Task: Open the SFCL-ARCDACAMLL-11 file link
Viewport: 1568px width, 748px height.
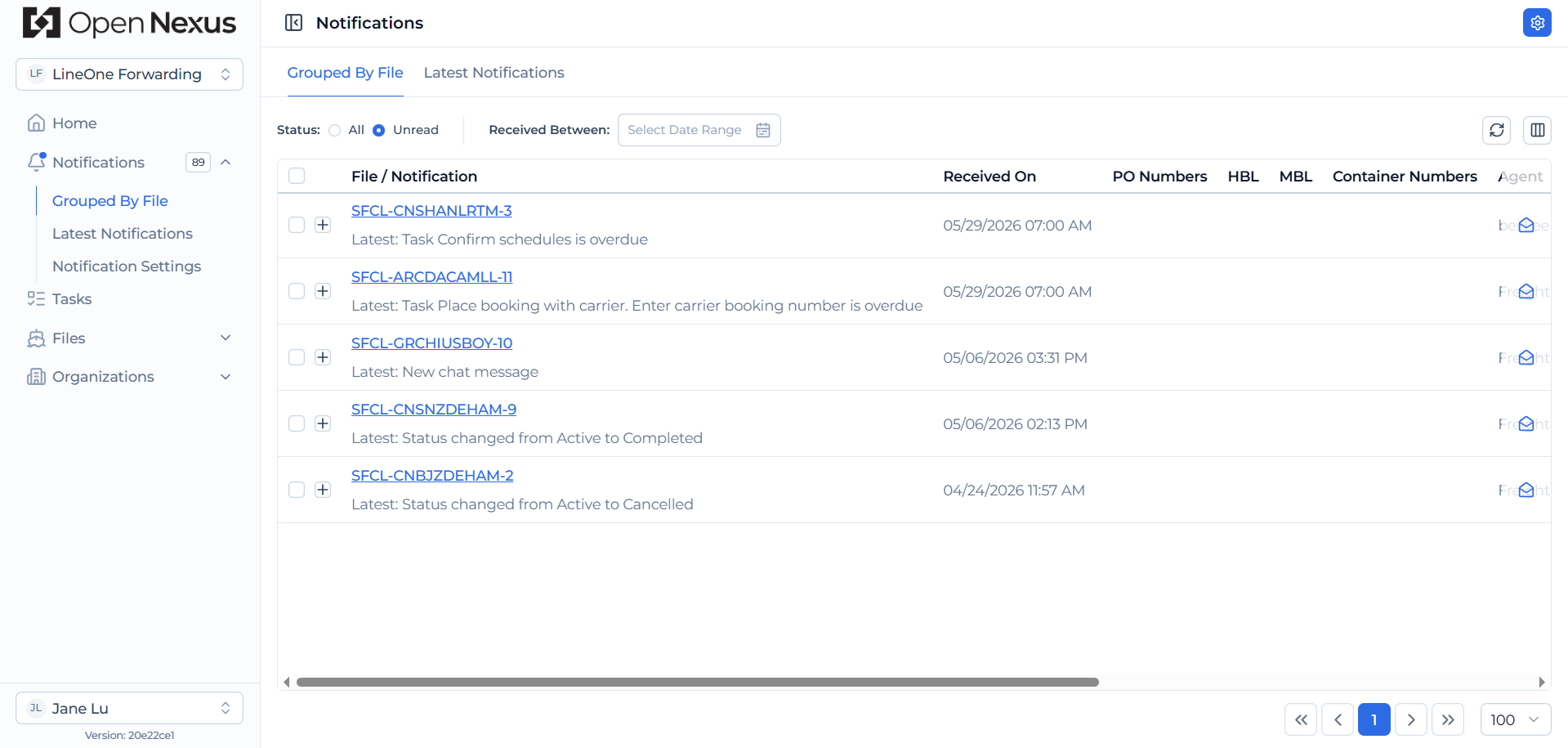Action: 431,277
